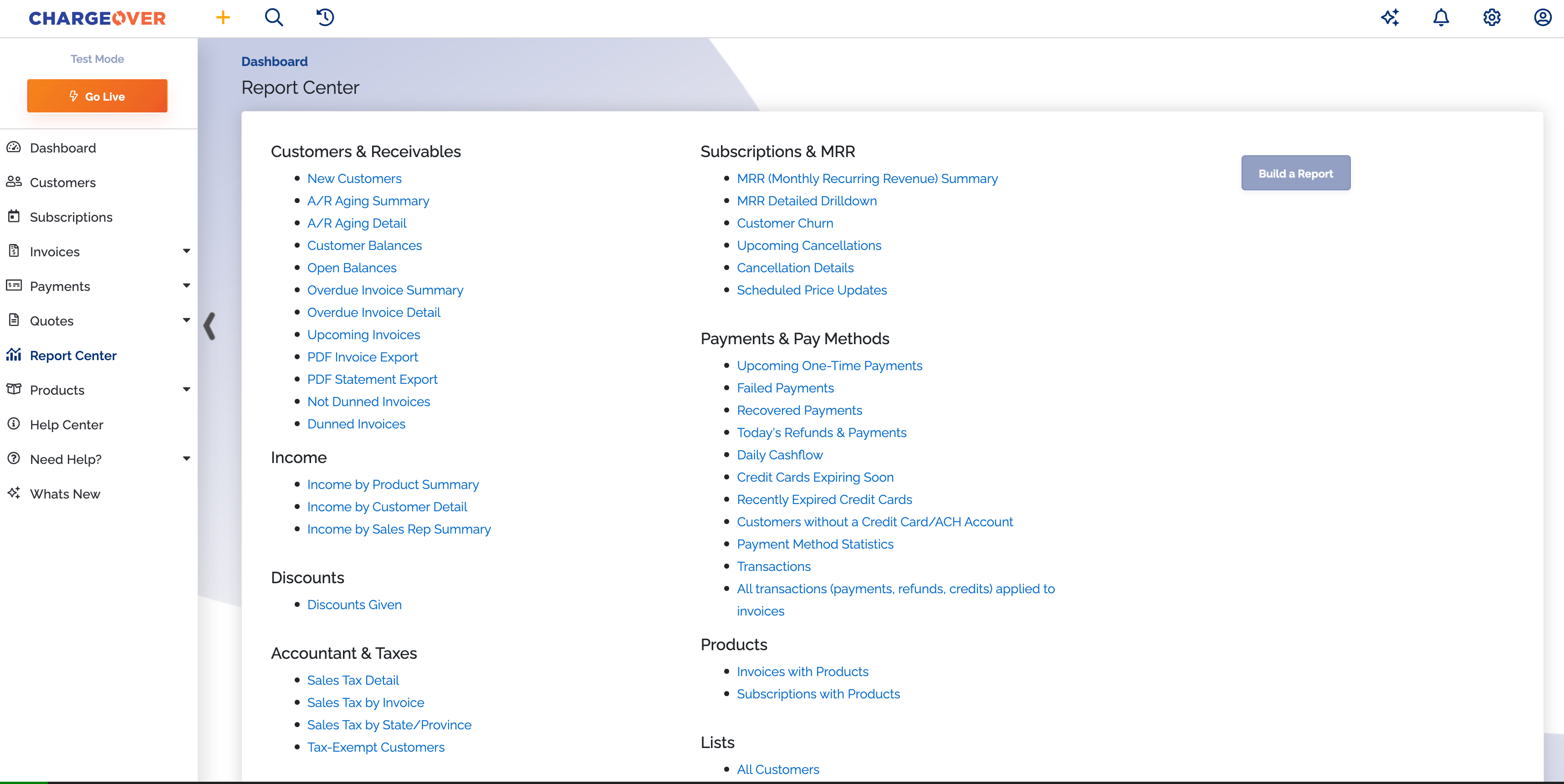The height and width of the screenshot is (784, 1564).
Task: Open Credit Cards Expiring Soon report
Action: (x=815, y=477)
